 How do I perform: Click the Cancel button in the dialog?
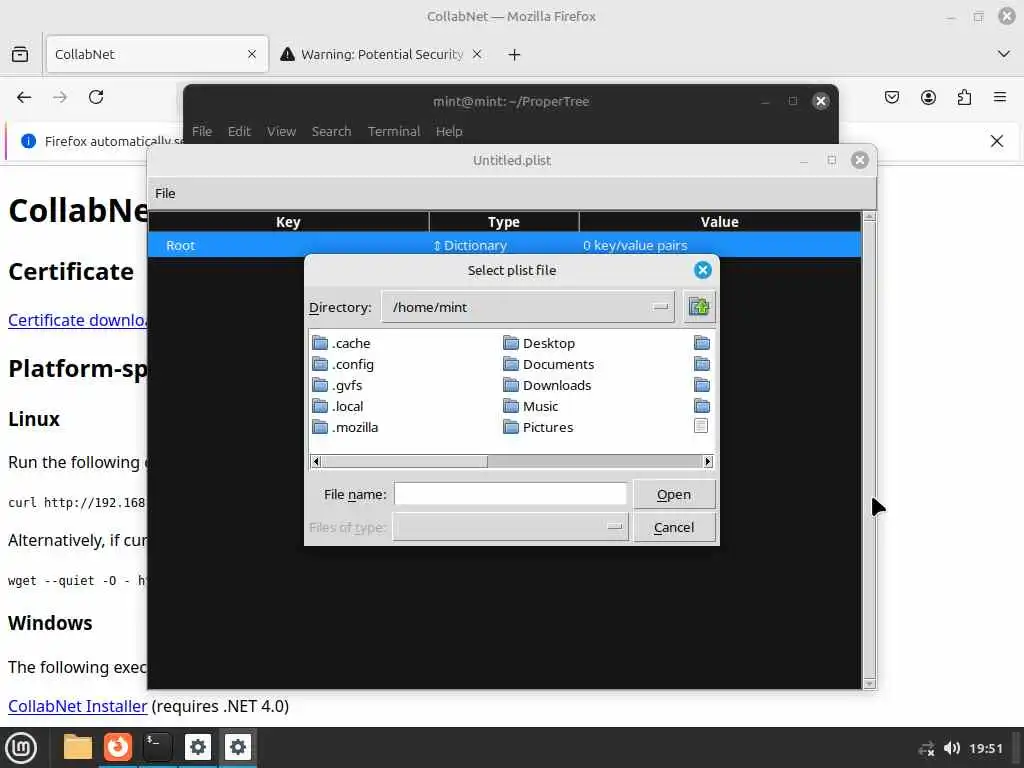point(674,527)
